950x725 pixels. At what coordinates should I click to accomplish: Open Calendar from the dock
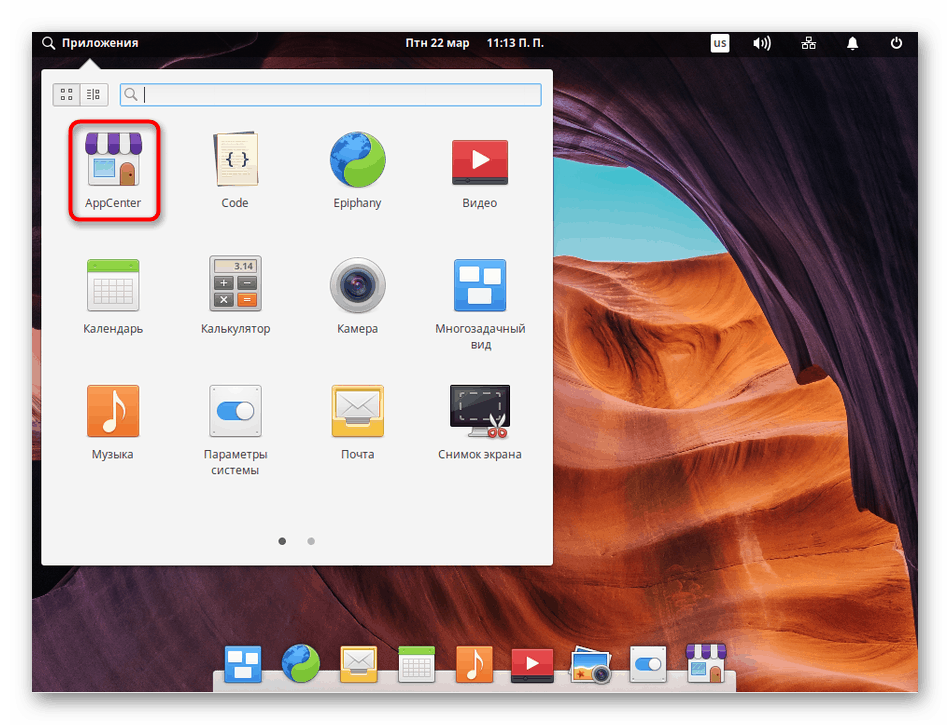pos(416,664)
